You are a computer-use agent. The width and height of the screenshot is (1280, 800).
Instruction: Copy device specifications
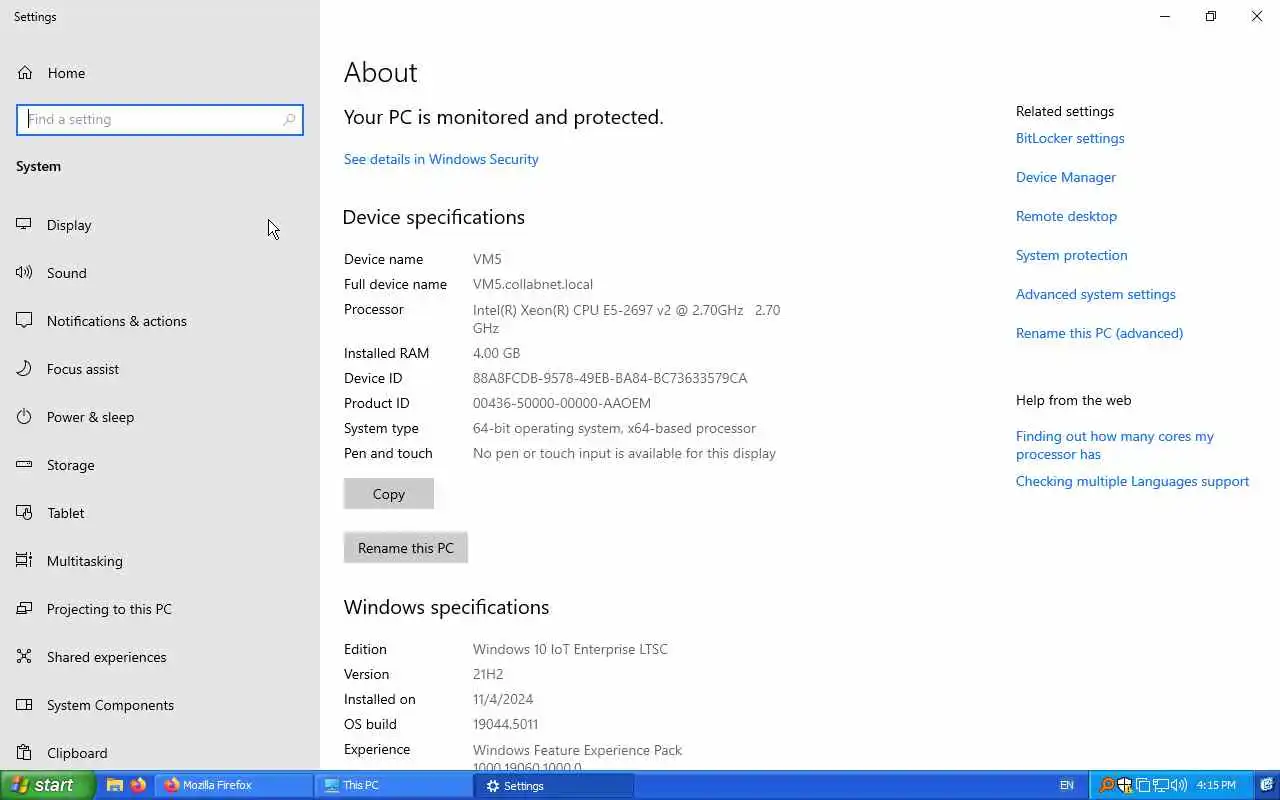coord(389,494)
